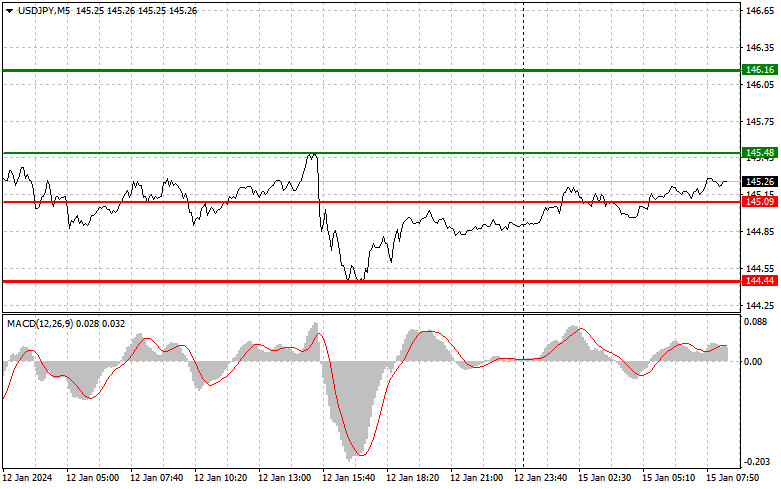Click the 12 Jan 23:40 time label
This screenshot has width=781, height=489.
click(x=540, y=478)
